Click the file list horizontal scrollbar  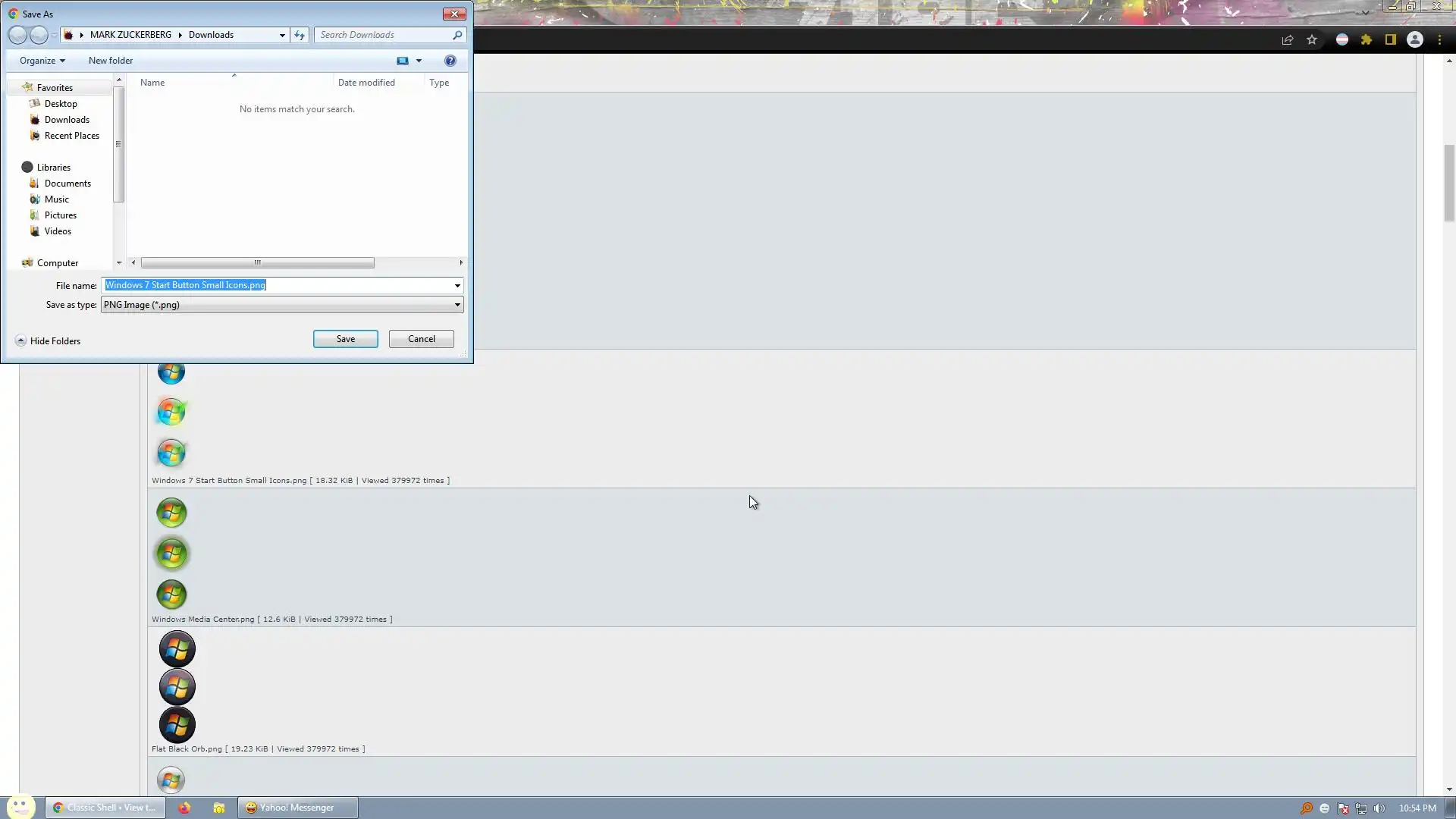pyautogui.click(x=257, y=263)
